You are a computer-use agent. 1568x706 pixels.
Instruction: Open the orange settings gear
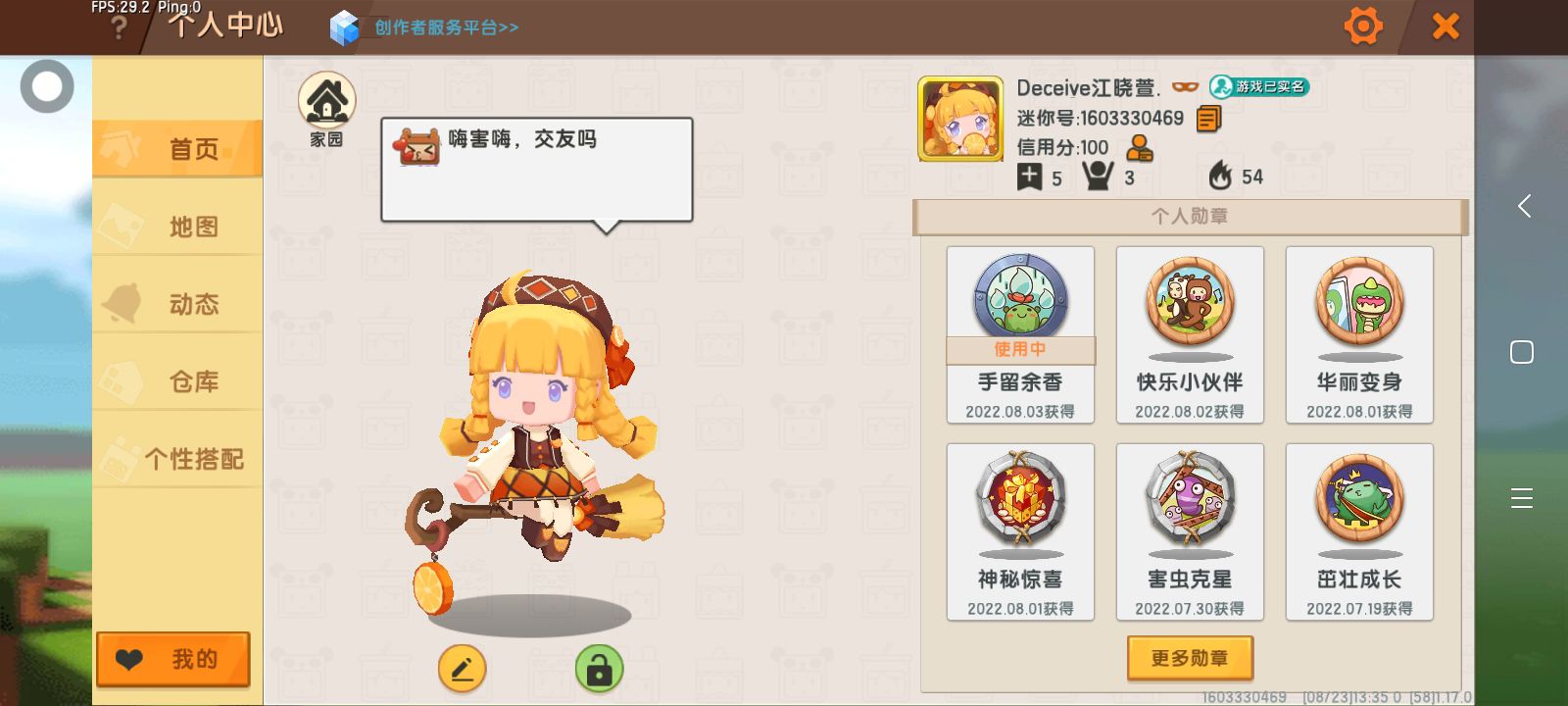point(1362,25)
